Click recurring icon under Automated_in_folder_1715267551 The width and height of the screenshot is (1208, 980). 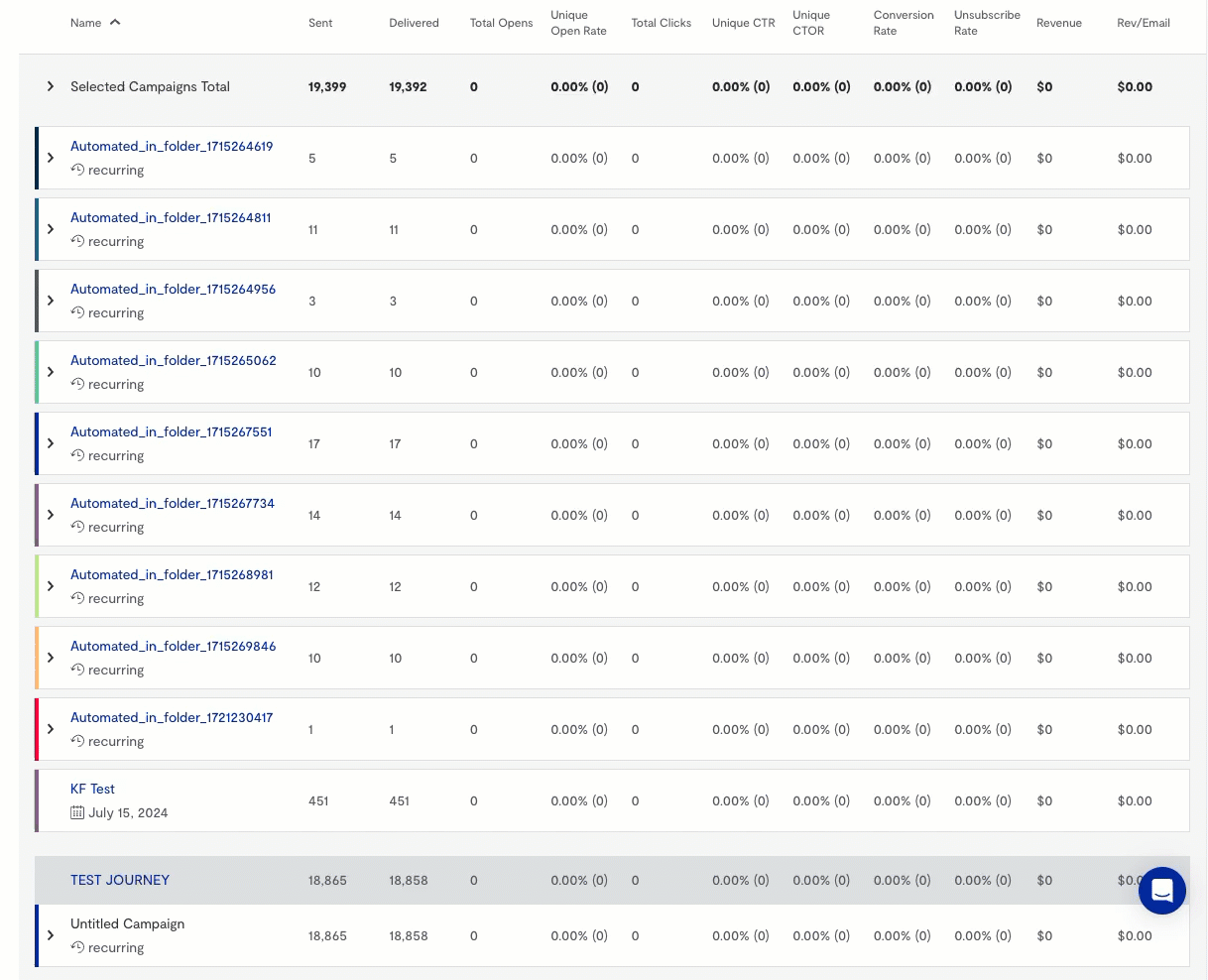77,455
